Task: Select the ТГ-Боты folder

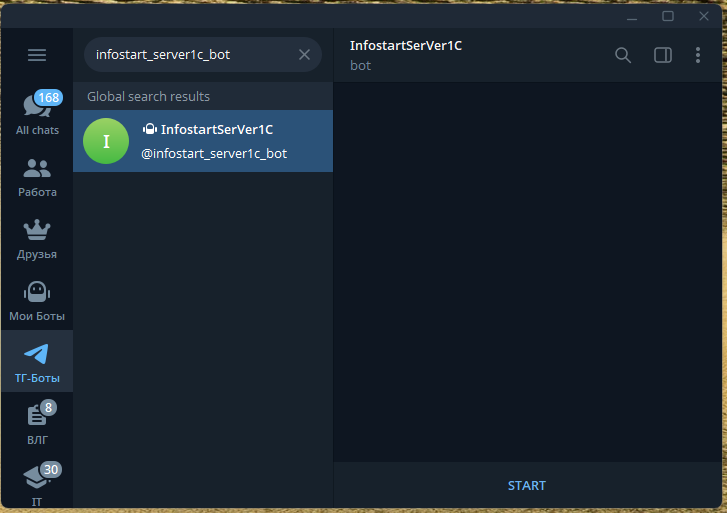Action: [37, 361]
